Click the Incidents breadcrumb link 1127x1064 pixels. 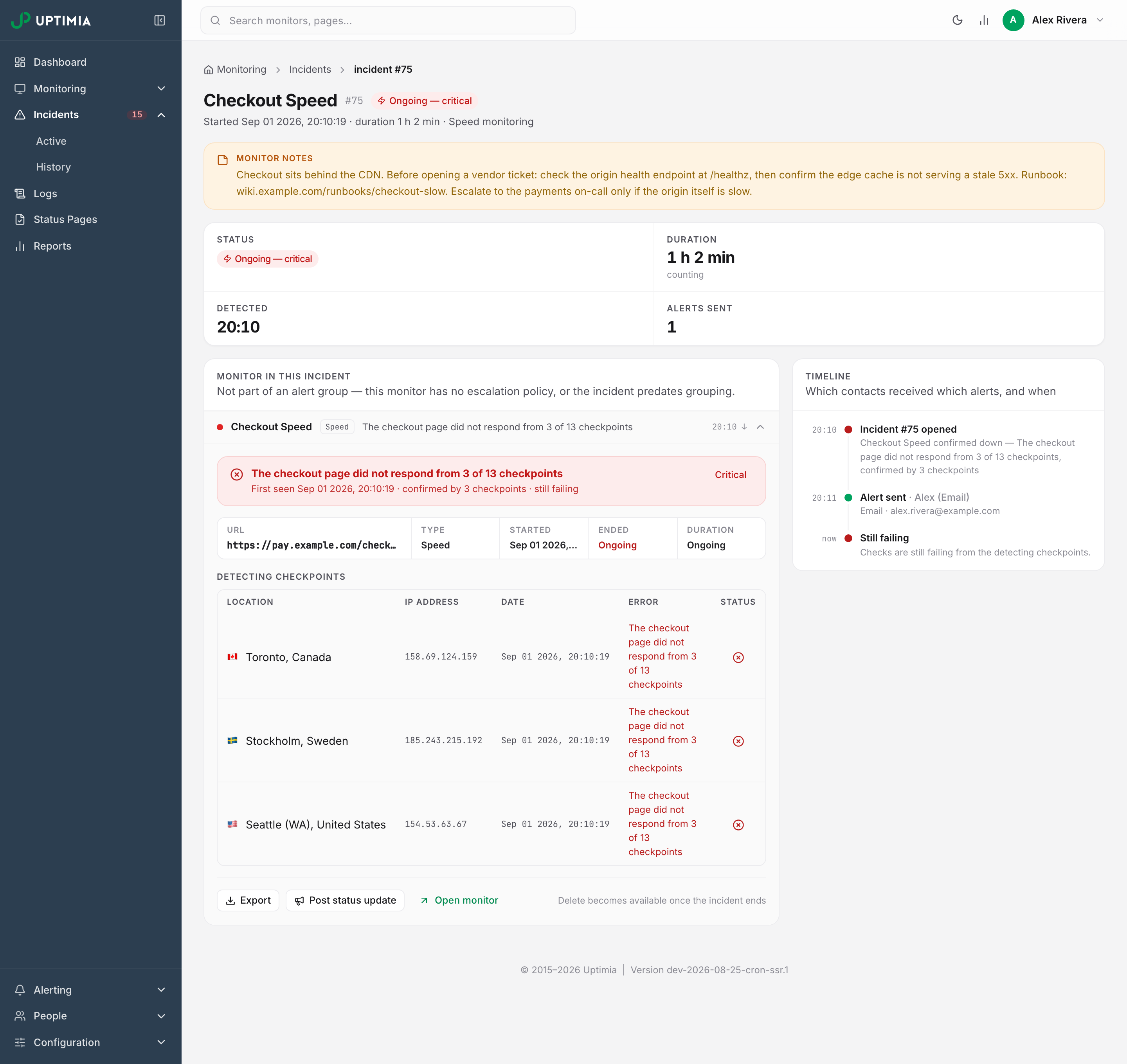pos(310,69)
